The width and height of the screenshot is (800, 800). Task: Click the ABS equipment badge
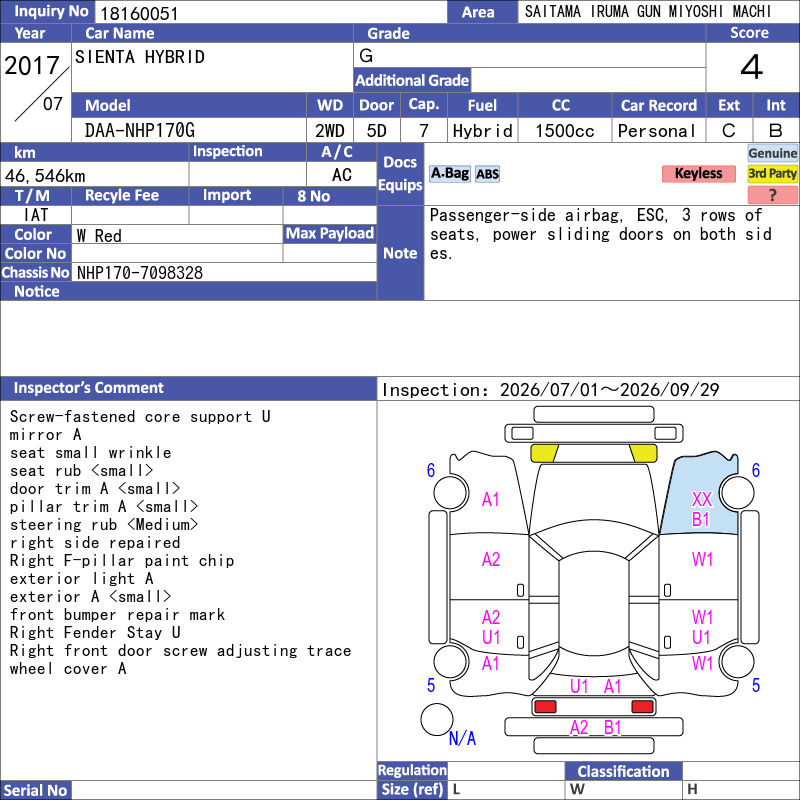[487, 174]
